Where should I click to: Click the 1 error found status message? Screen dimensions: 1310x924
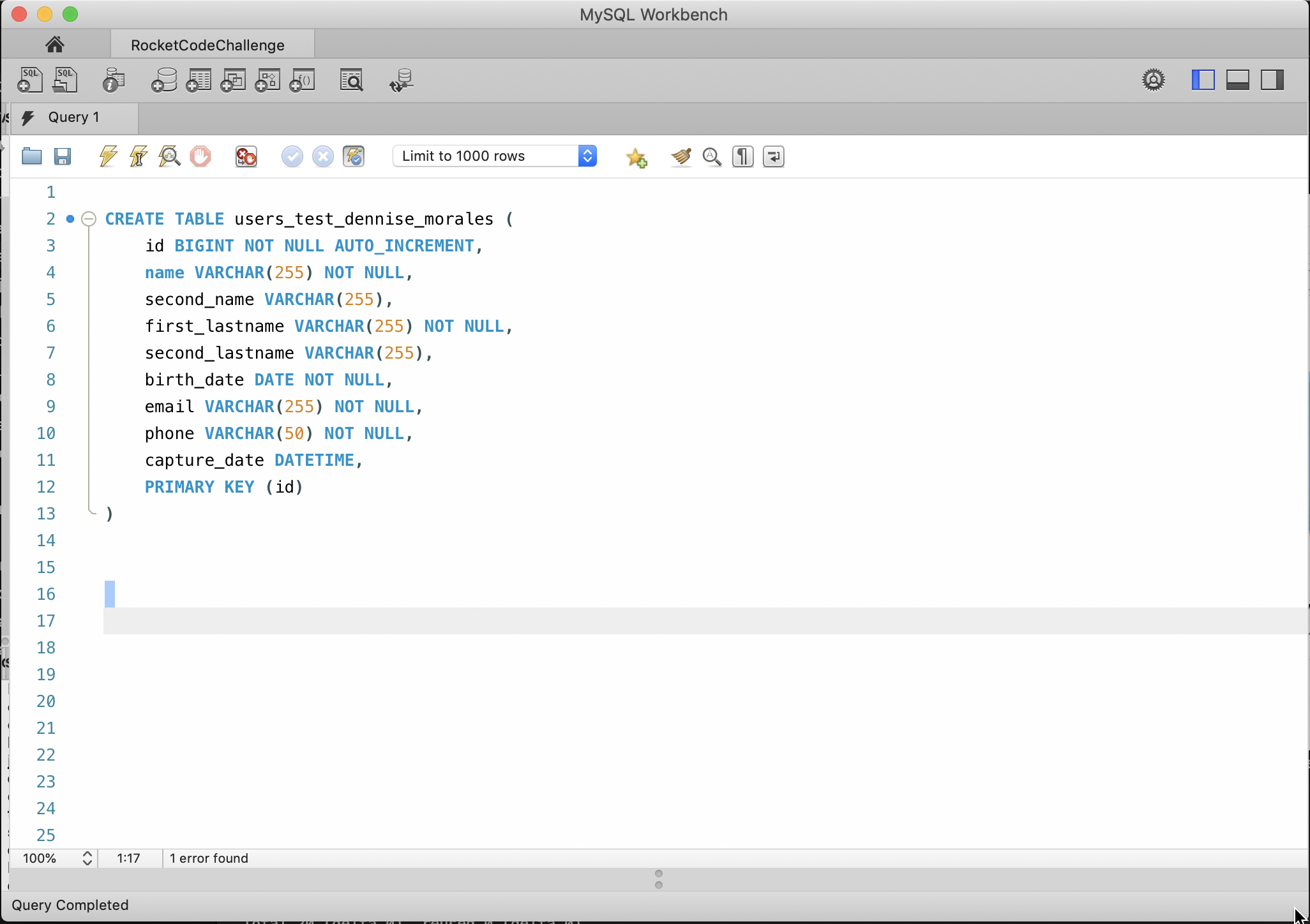[x=208, y=858]
